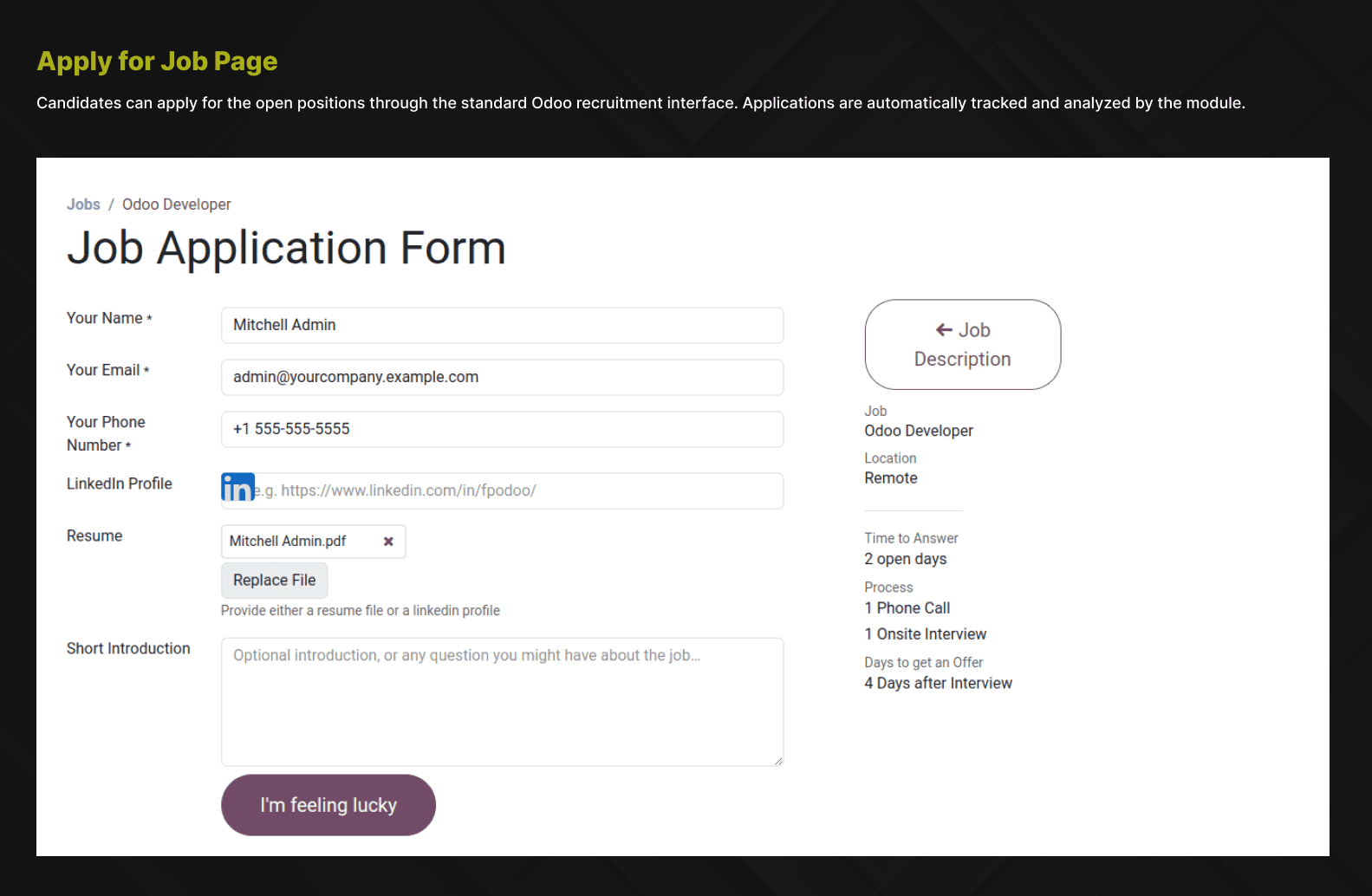1372x896 pixels.
Task: Submit with I'm feeling lucky button
Action: [x=328, y=805]
